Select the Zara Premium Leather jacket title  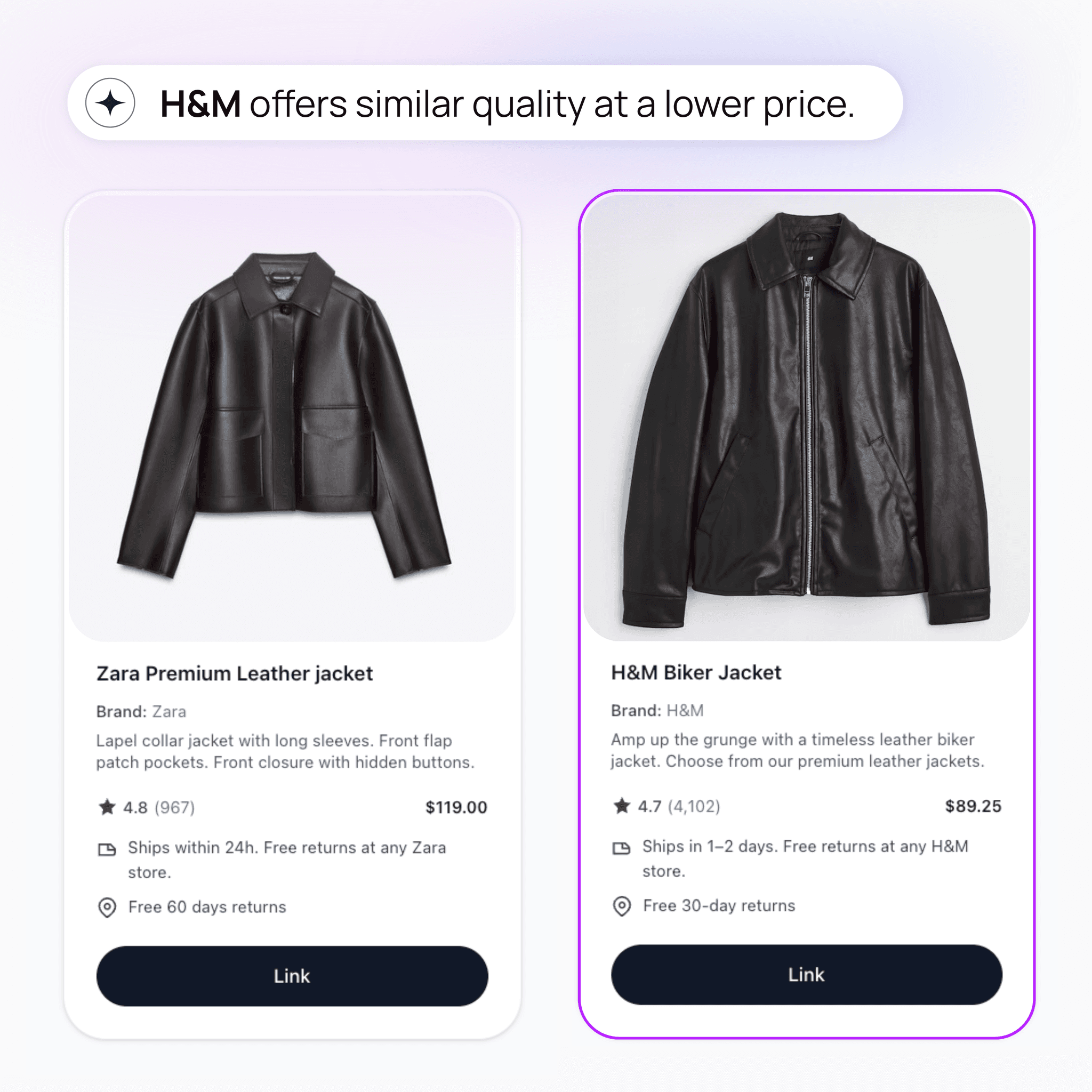(x=235, y=674)
